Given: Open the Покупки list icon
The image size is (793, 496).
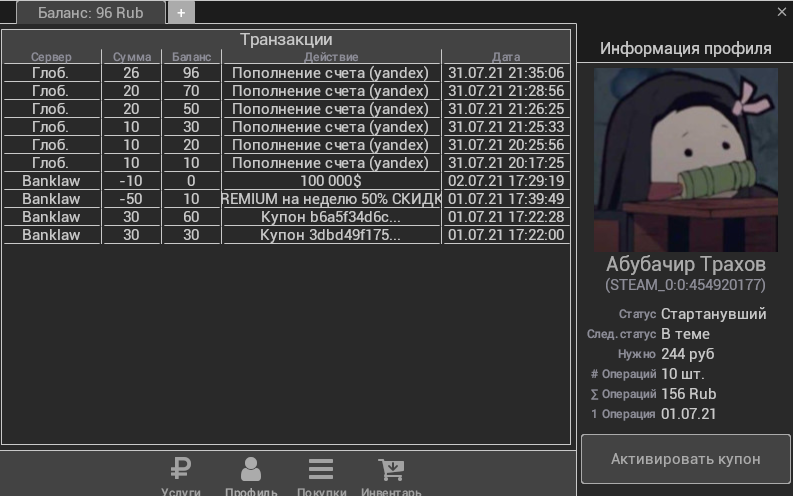Looking at the screenshot, I should 321,470.
